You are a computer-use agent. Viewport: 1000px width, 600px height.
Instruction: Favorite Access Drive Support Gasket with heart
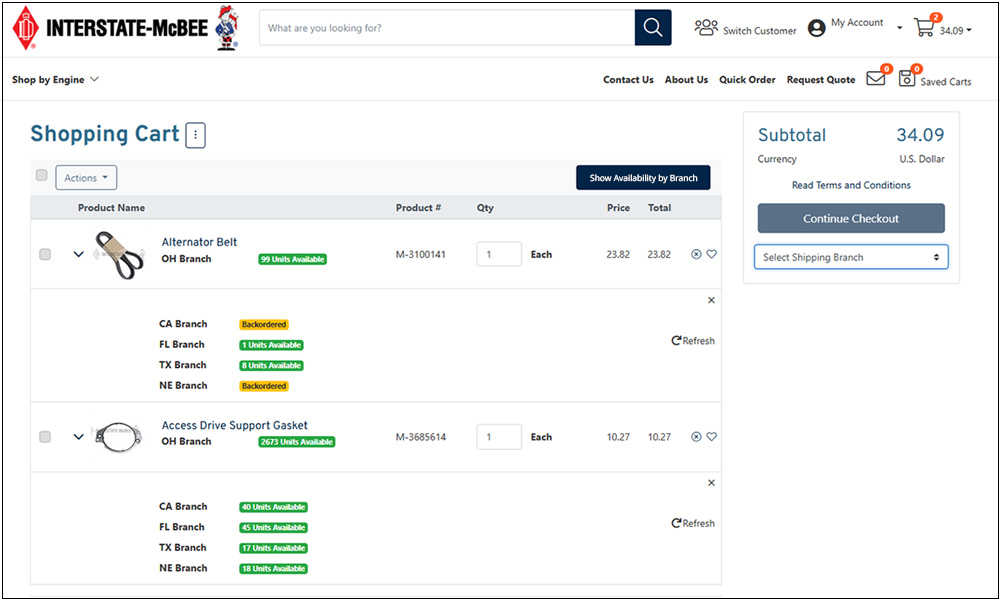tap(712, 437)
